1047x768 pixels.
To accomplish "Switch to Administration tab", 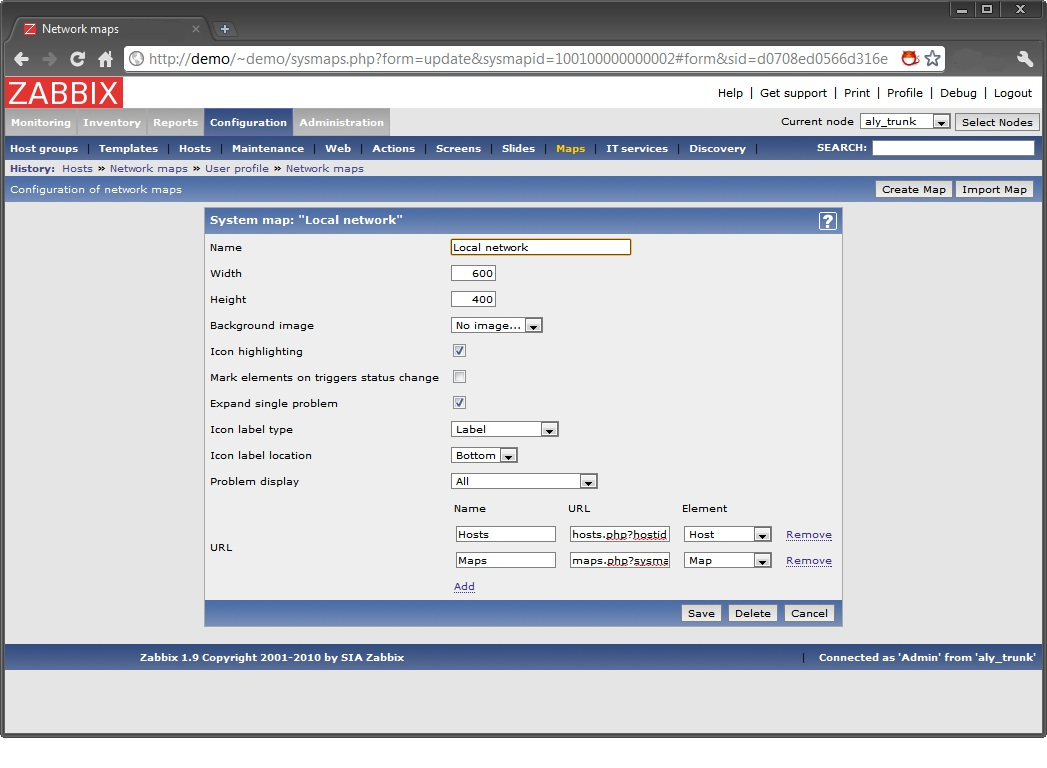I will (341, 122).
